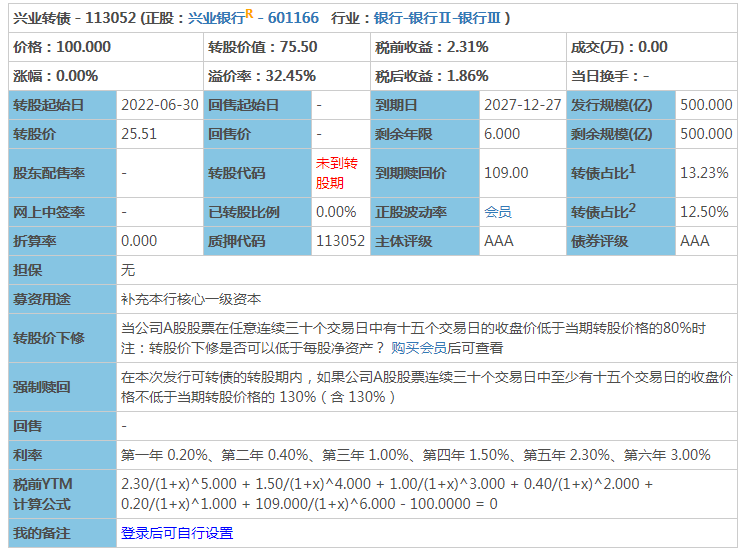The image size is (749, 556).
Task: Select the 已转股比例 header cell
Action: [257, 212]
